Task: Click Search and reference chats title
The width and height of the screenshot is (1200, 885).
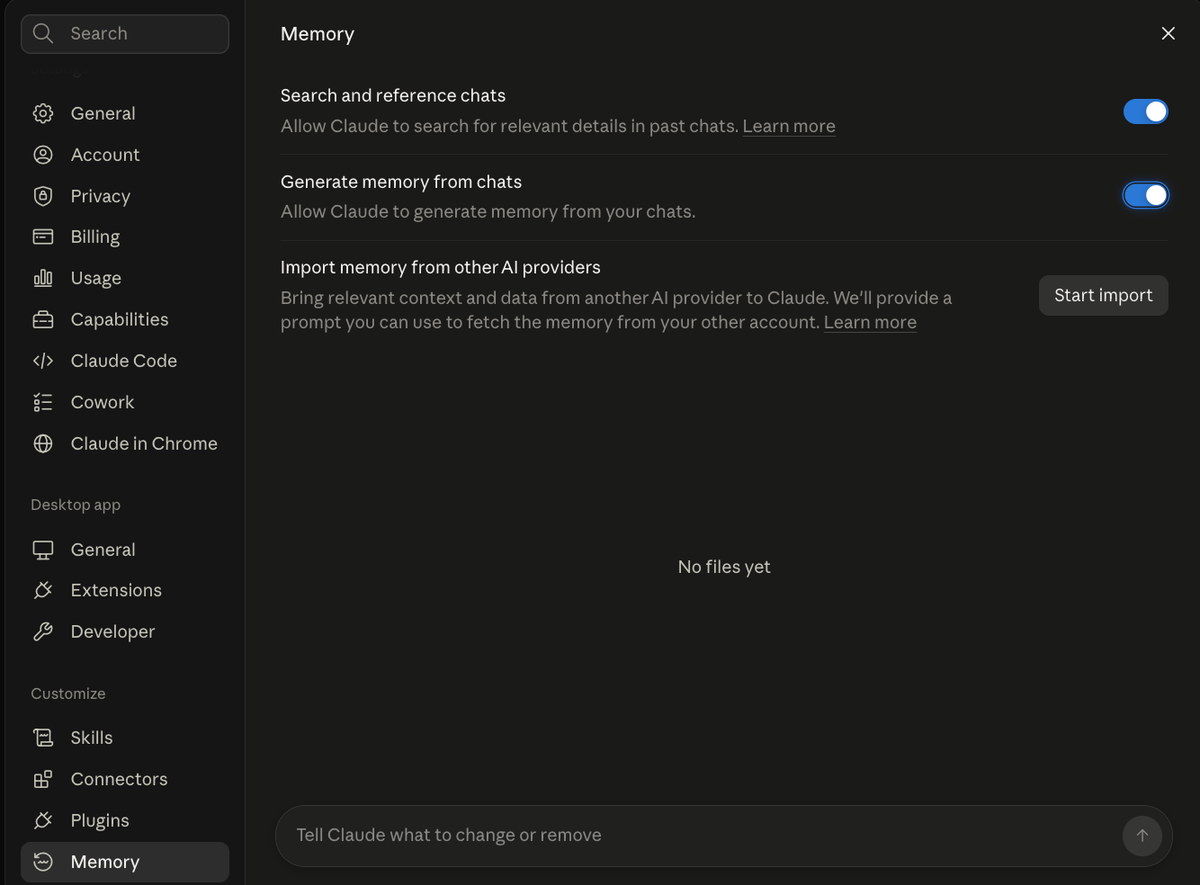Action: tap(393, 96)
